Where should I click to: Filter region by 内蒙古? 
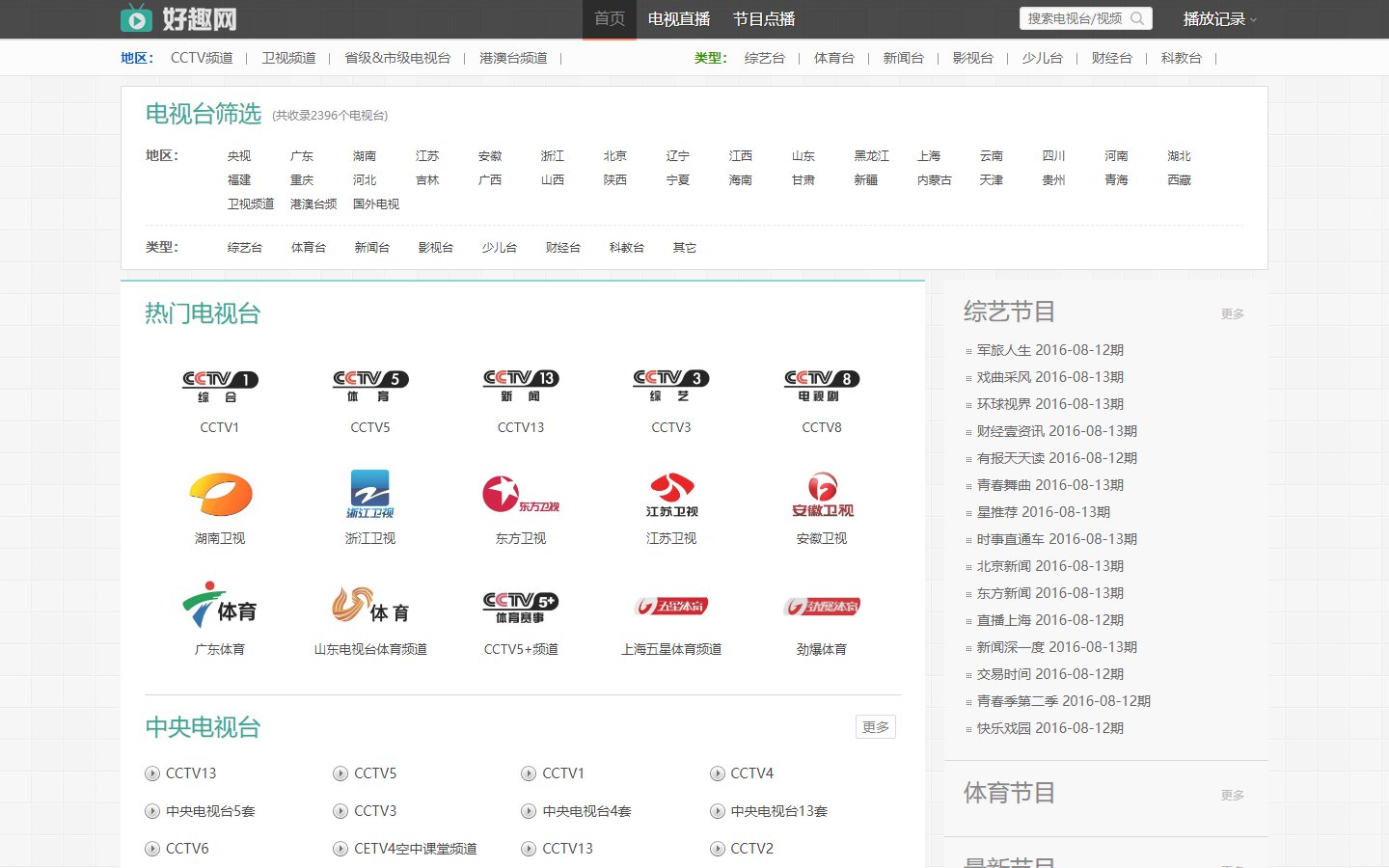(935, 180)
